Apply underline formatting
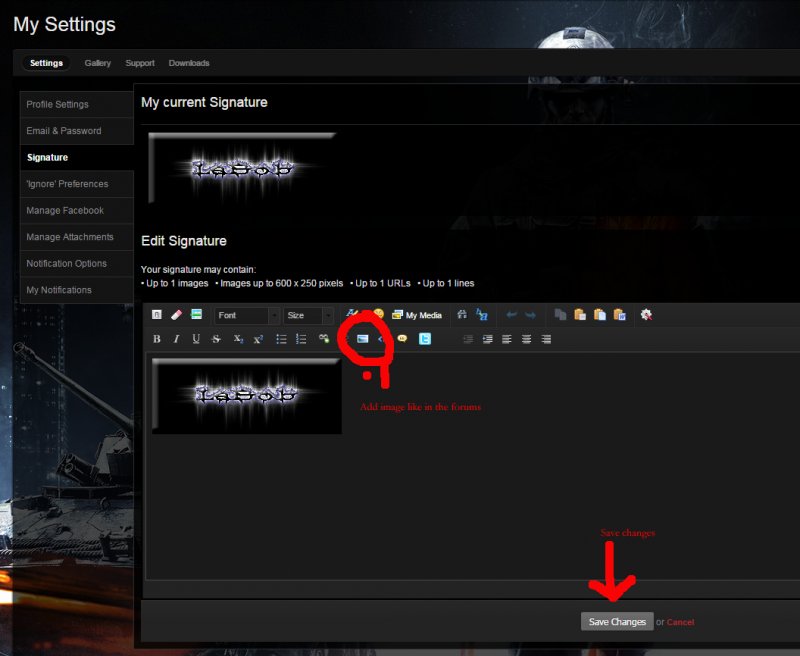 click(x=196, y=339)
